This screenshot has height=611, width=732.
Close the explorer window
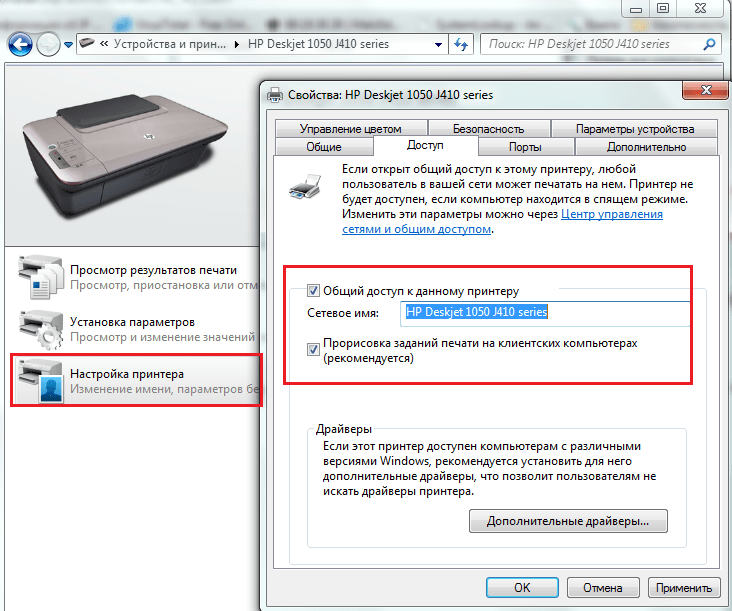[700, 8]
